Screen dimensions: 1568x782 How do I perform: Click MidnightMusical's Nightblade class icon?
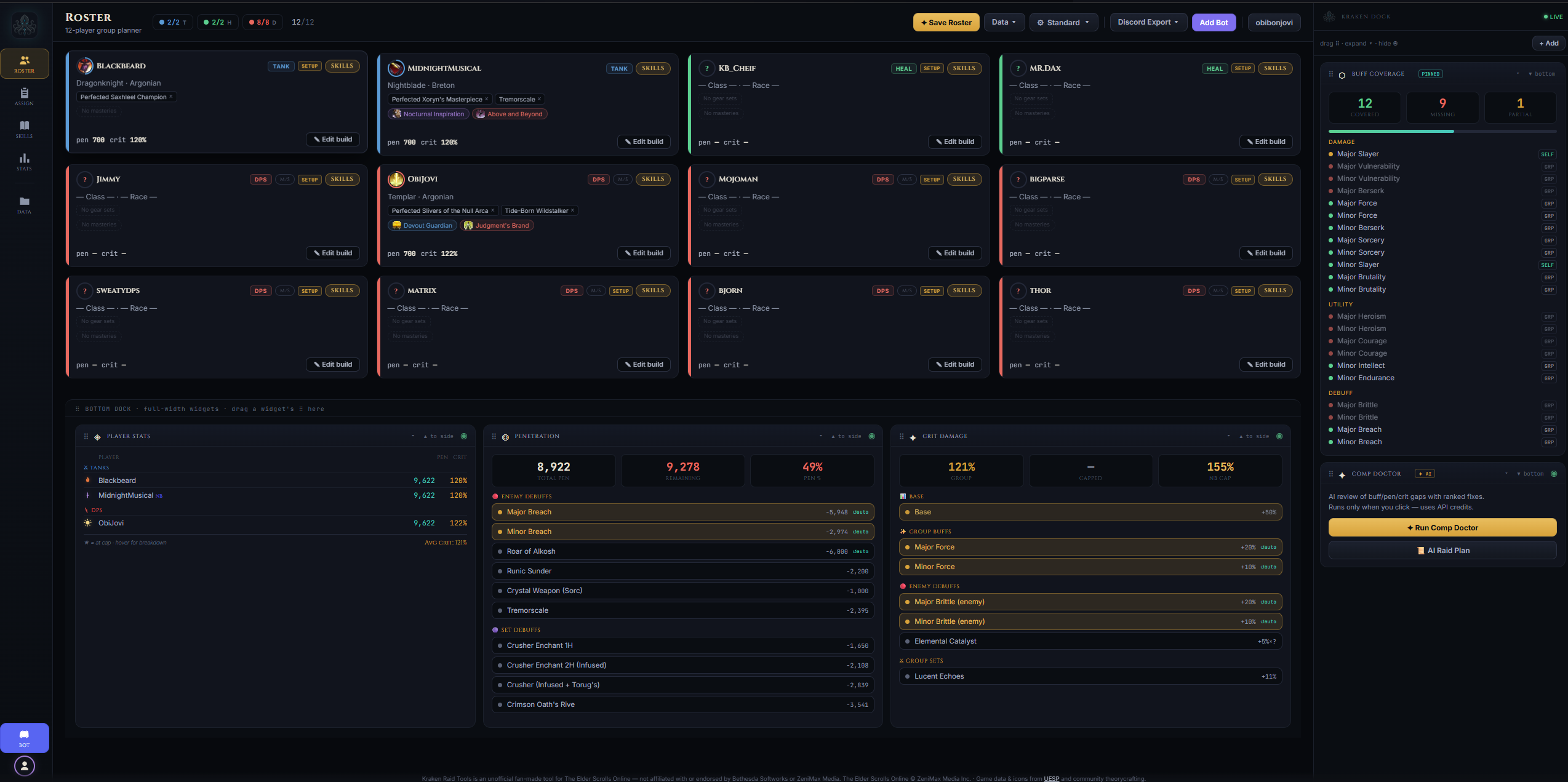coord(396,68)
